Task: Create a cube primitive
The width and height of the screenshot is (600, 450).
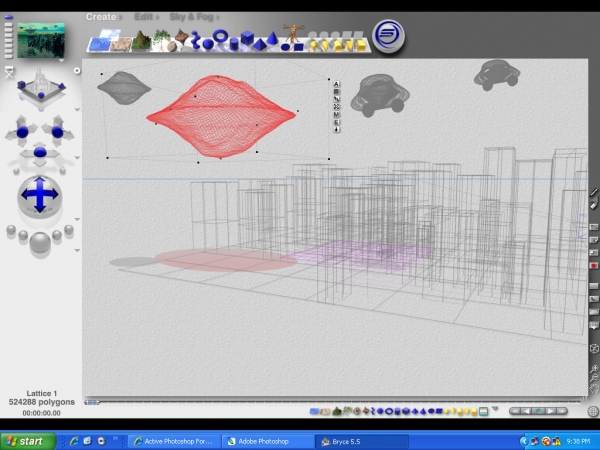Action: [247, 37]
